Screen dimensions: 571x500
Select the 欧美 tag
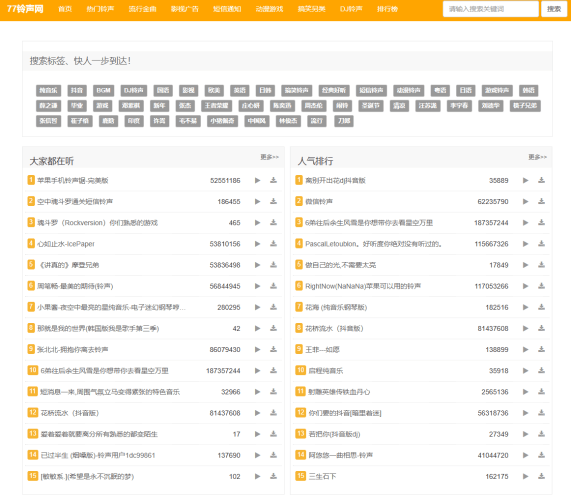point(214,90)
